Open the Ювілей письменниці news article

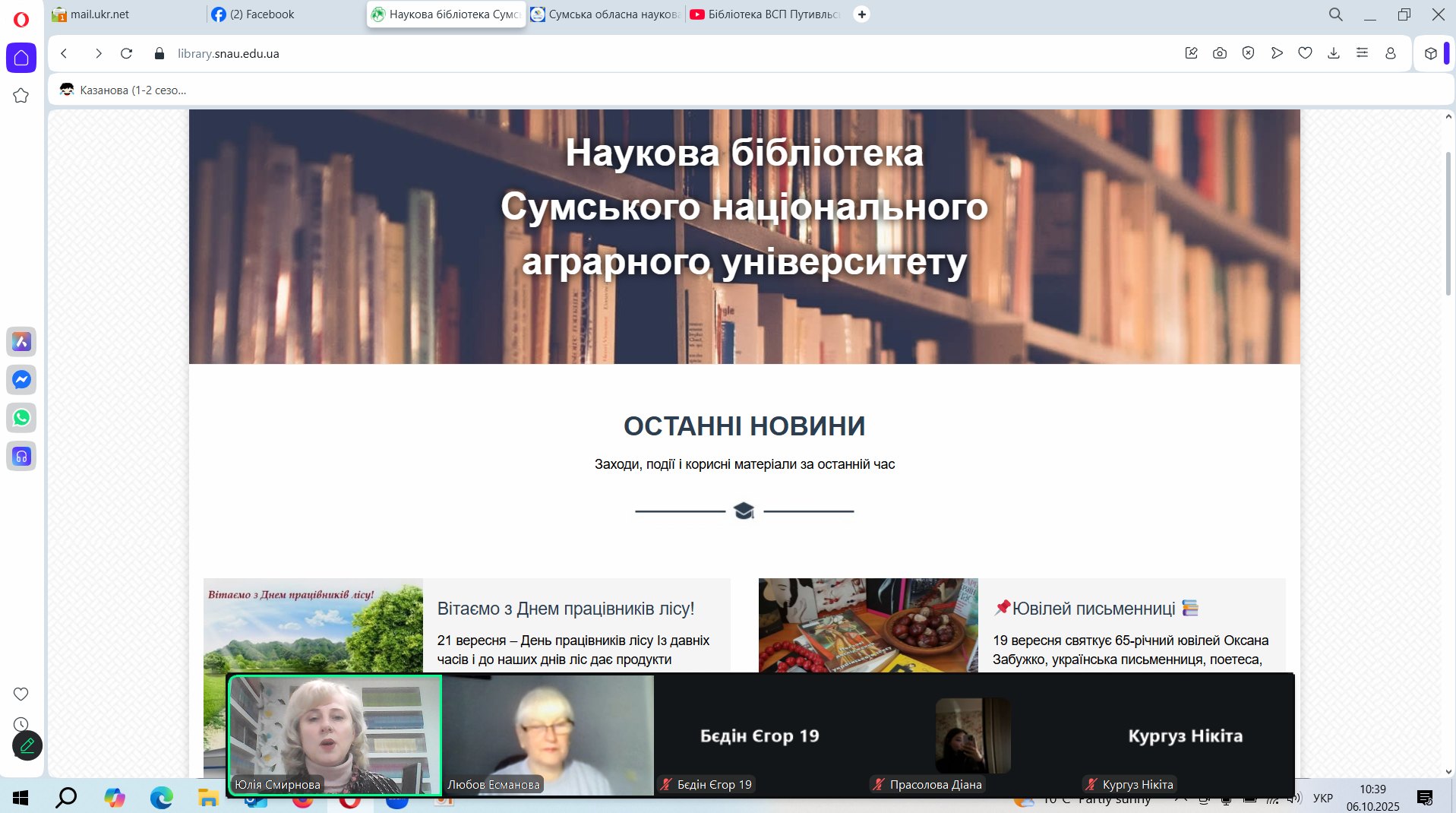point(1093,609)
